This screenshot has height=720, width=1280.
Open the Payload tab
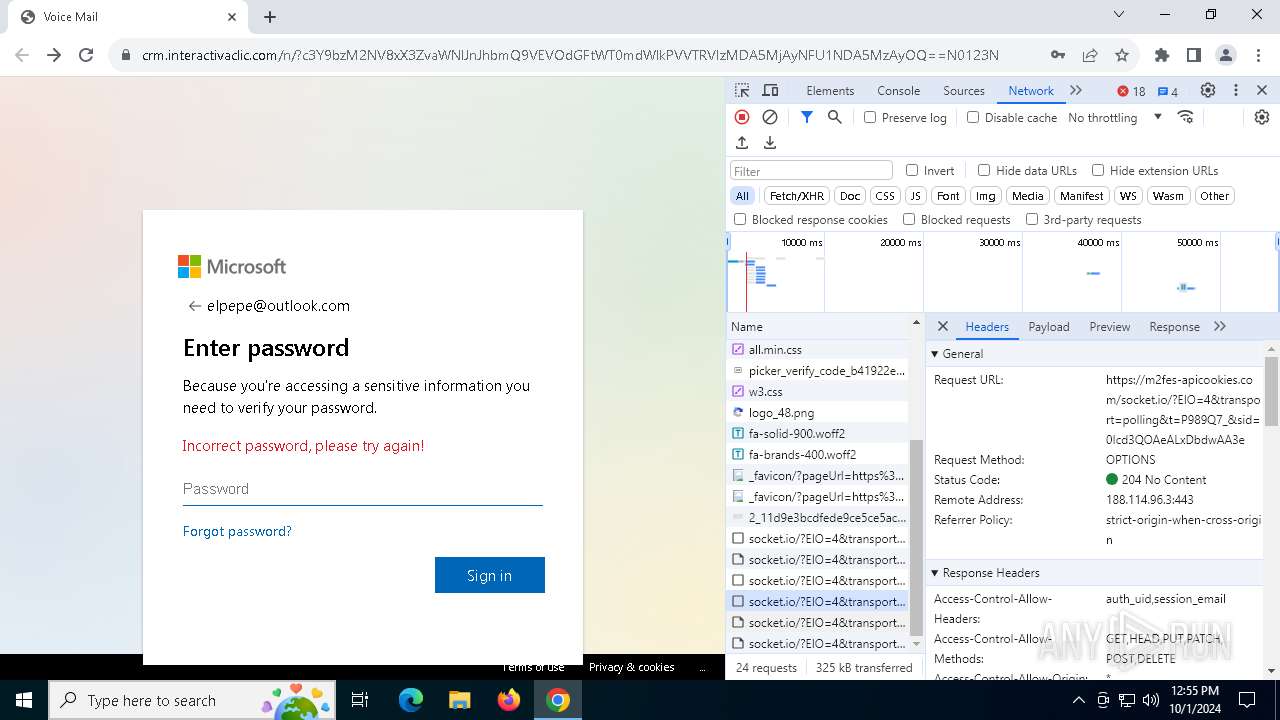pos(1049,327)
